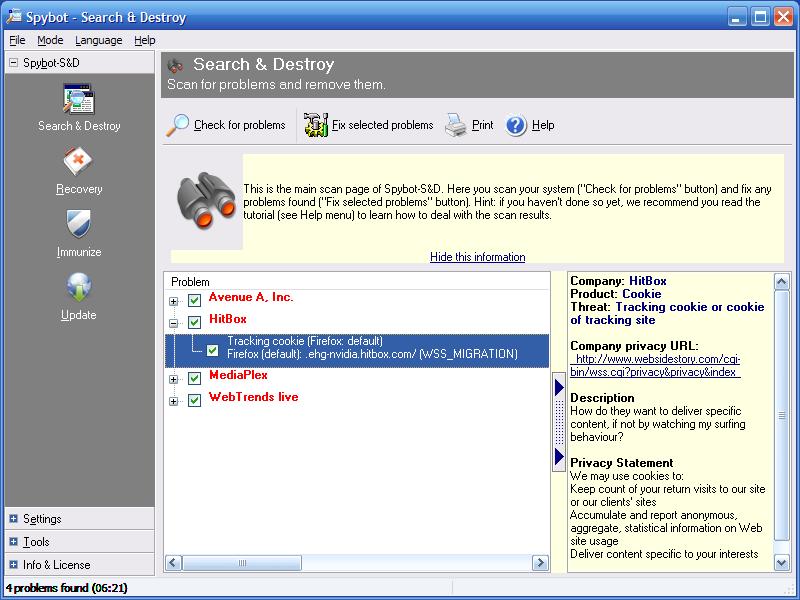Uncheck the Avenue A, Inc. checkbox
Viewport: 800px width, 600px height.
tap(194, 300)
